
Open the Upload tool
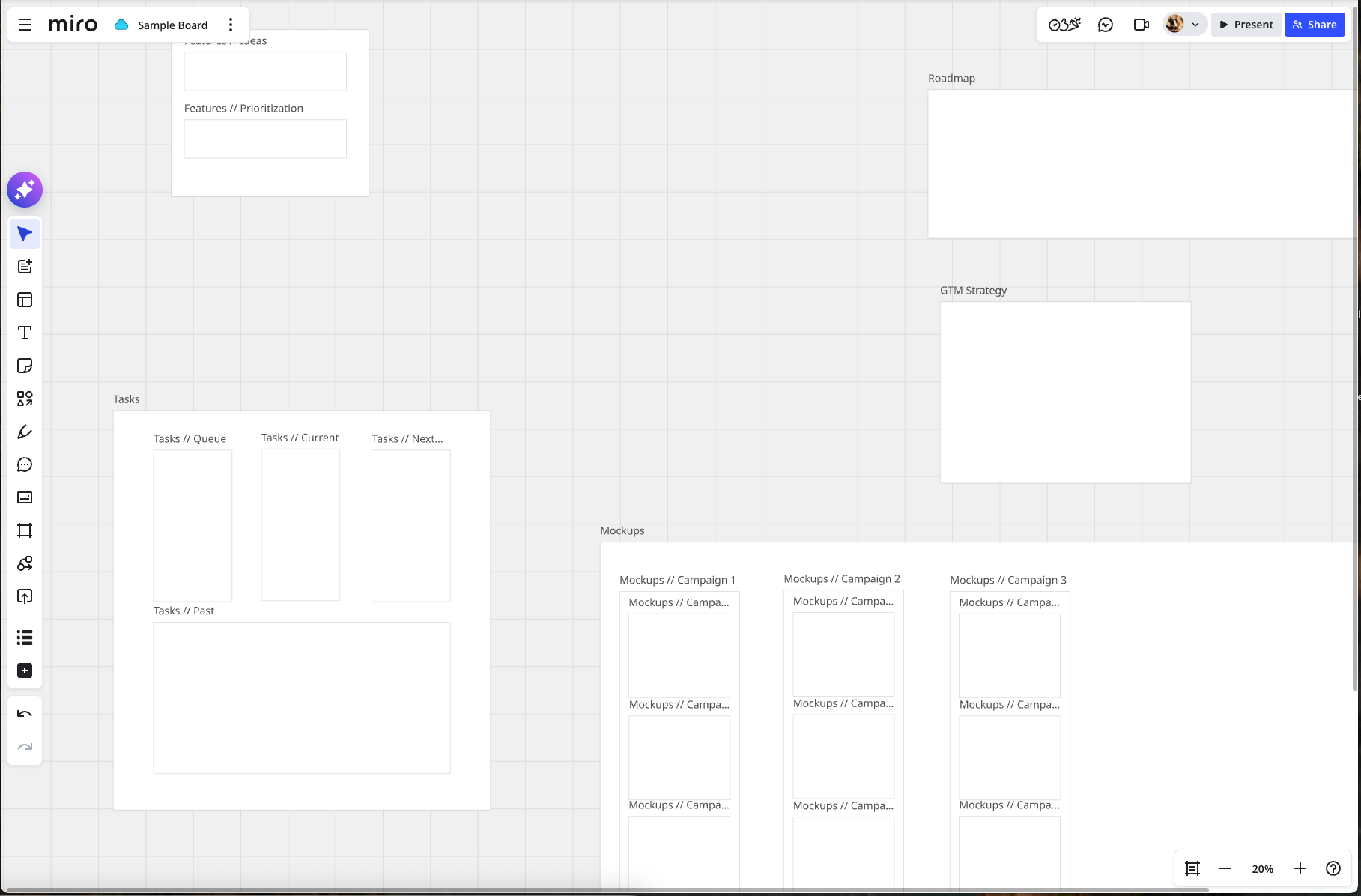click(25, 596)
